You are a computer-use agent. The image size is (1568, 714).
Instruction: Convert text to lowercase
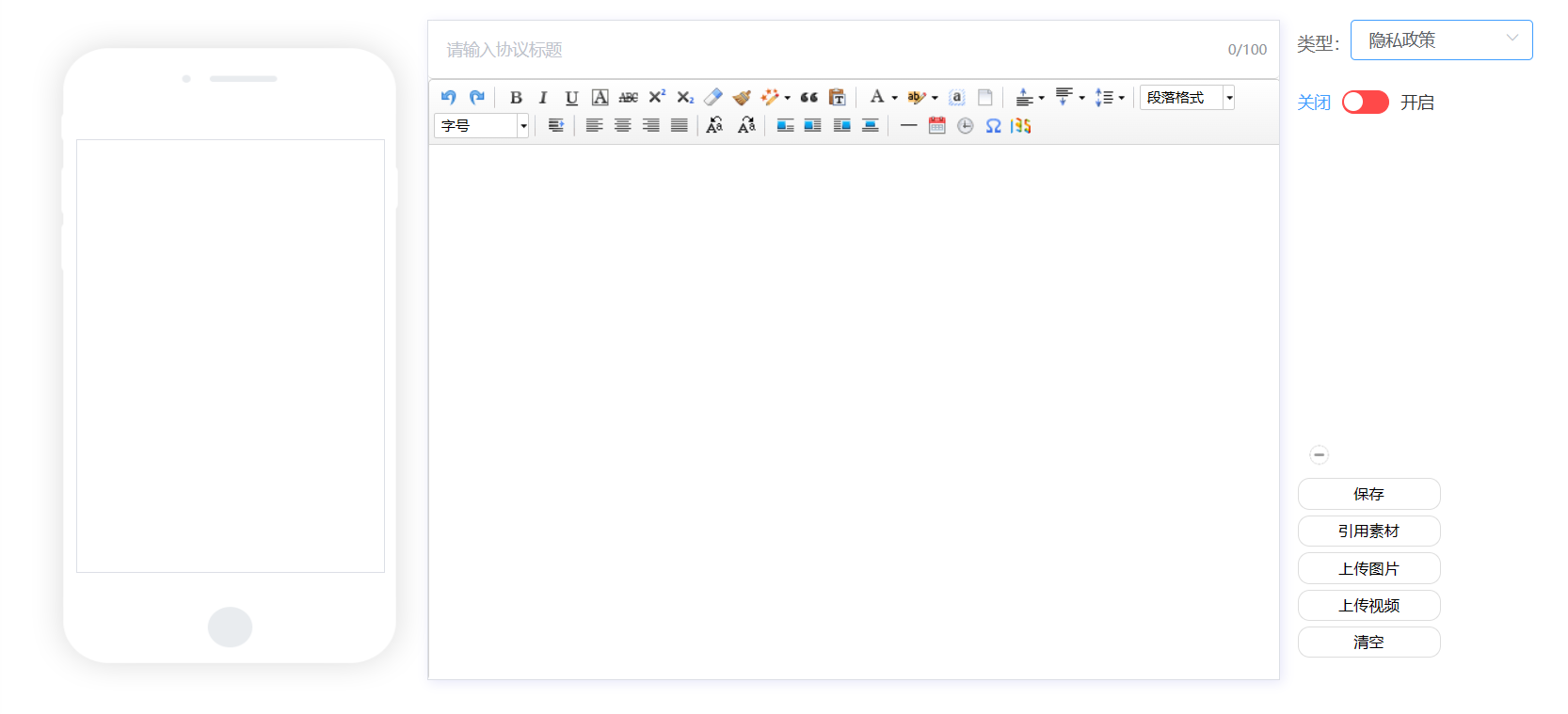[x=746, y=125]
